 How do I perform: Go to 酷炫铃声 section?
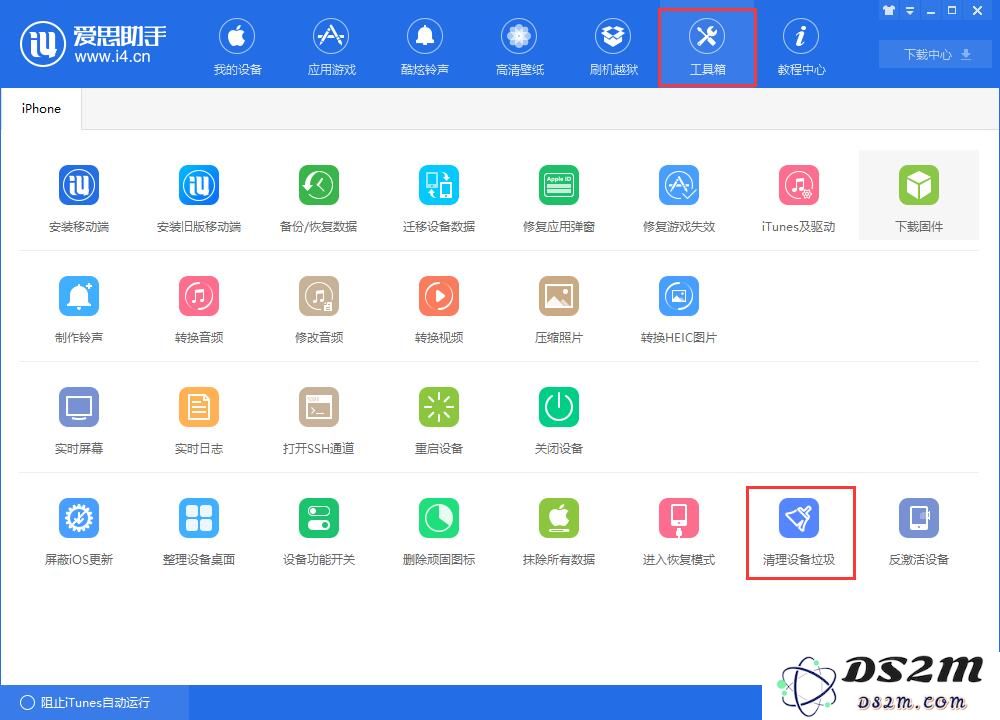(x=425, y=47)
